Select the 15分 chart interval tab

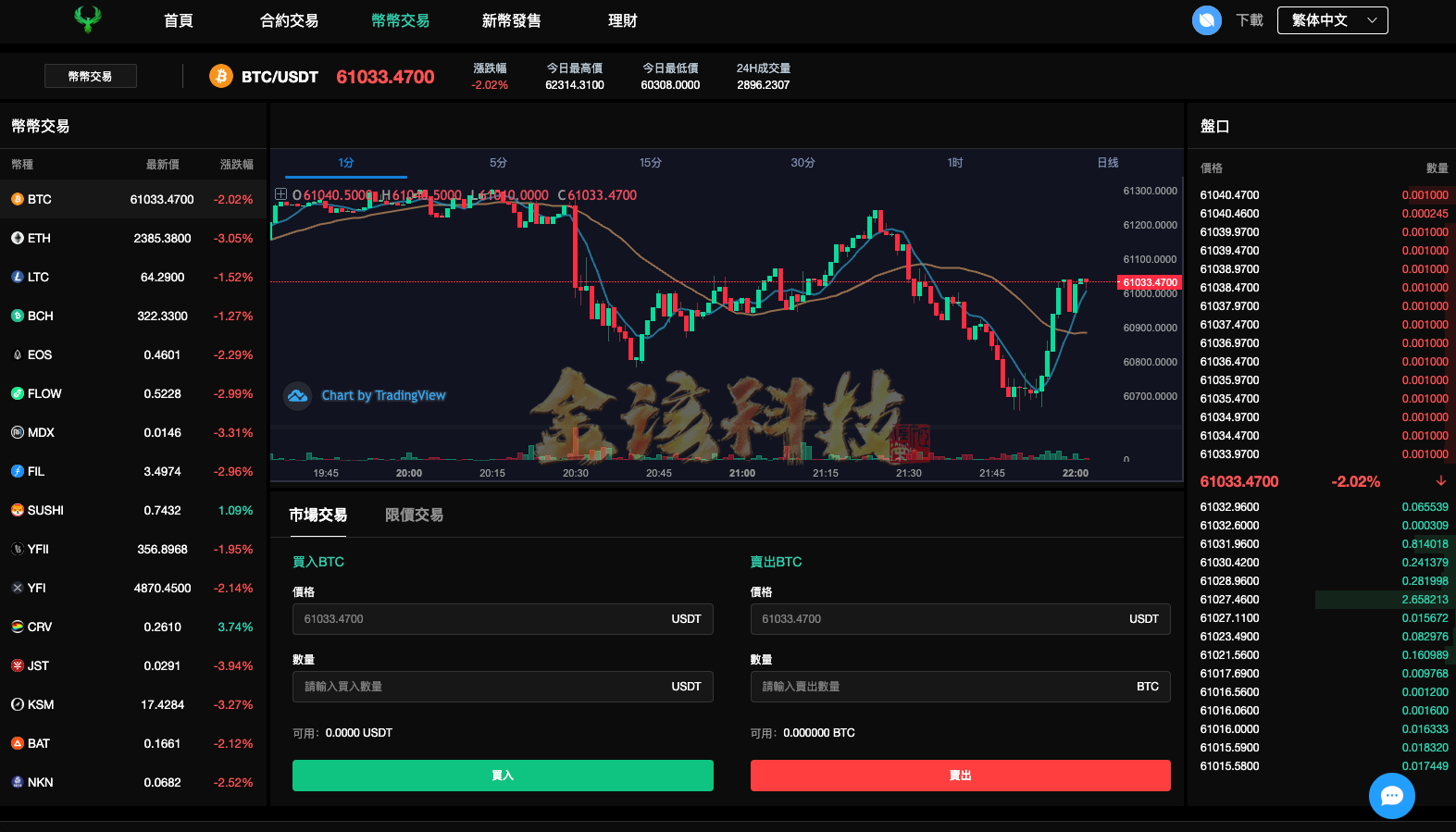coord(651,163)
